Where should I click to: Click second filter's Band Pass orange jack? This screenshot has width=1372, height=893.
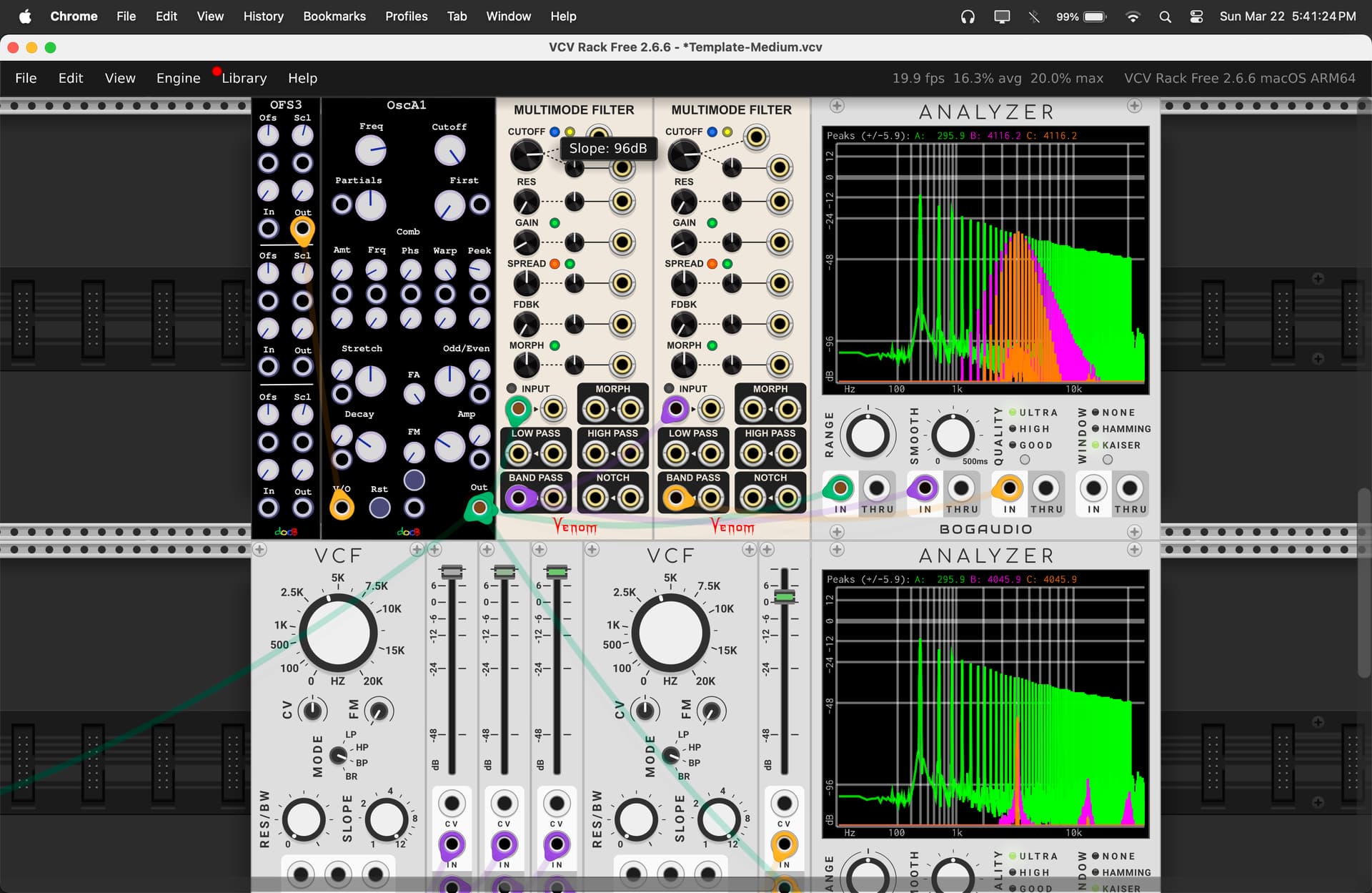click(676, 498)
